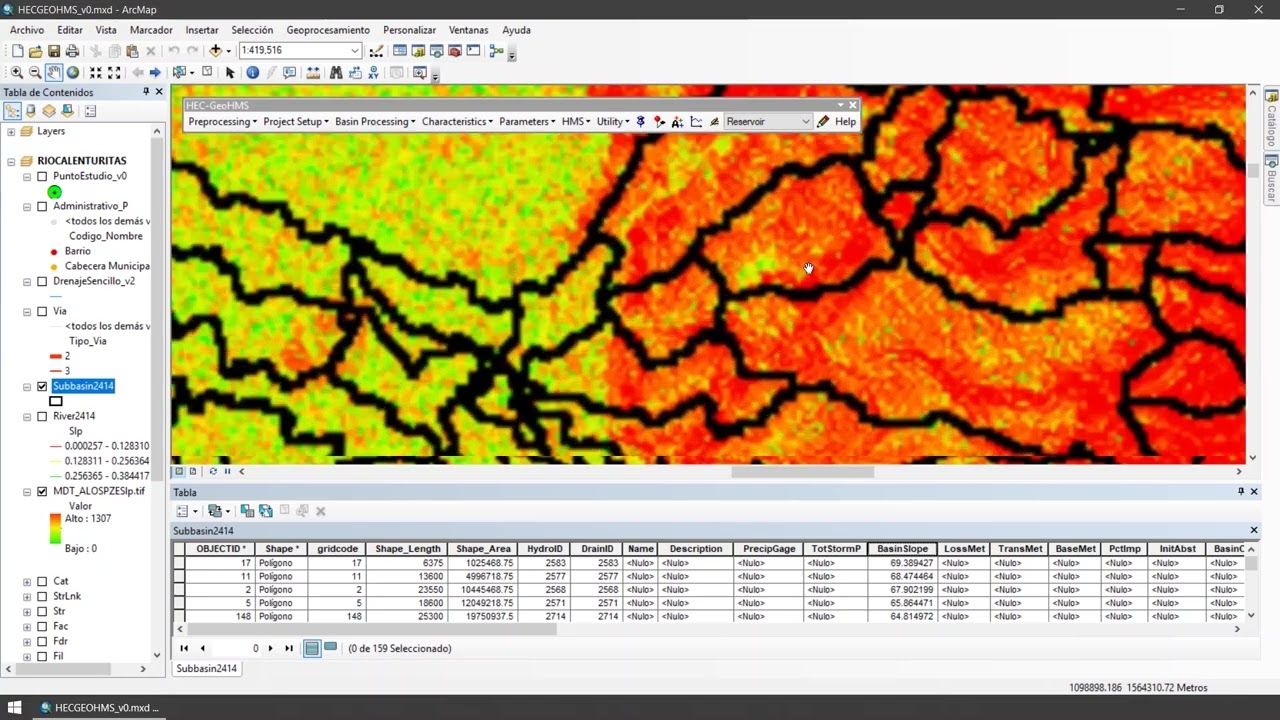
Task: Collapse the River2414 layer legend
Action: (x=28, y=417)
